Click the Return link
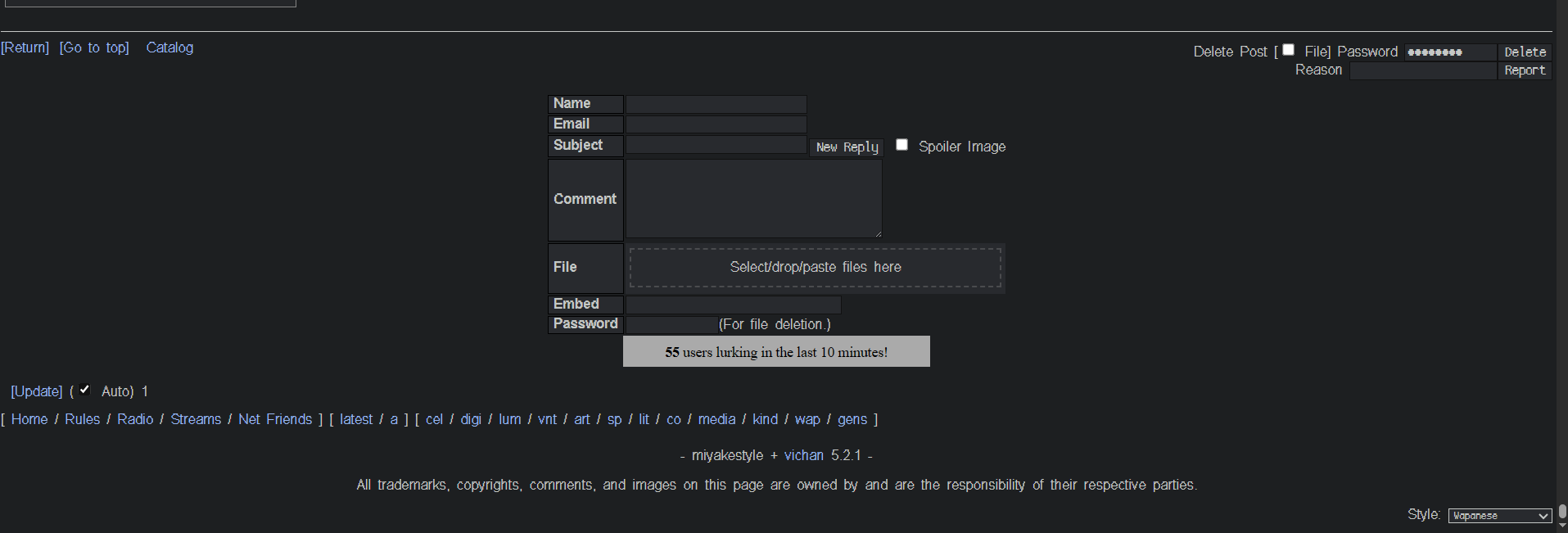The width and height of the screenshot is (1568, 533). pyautogui.click(x=25, y=47)
